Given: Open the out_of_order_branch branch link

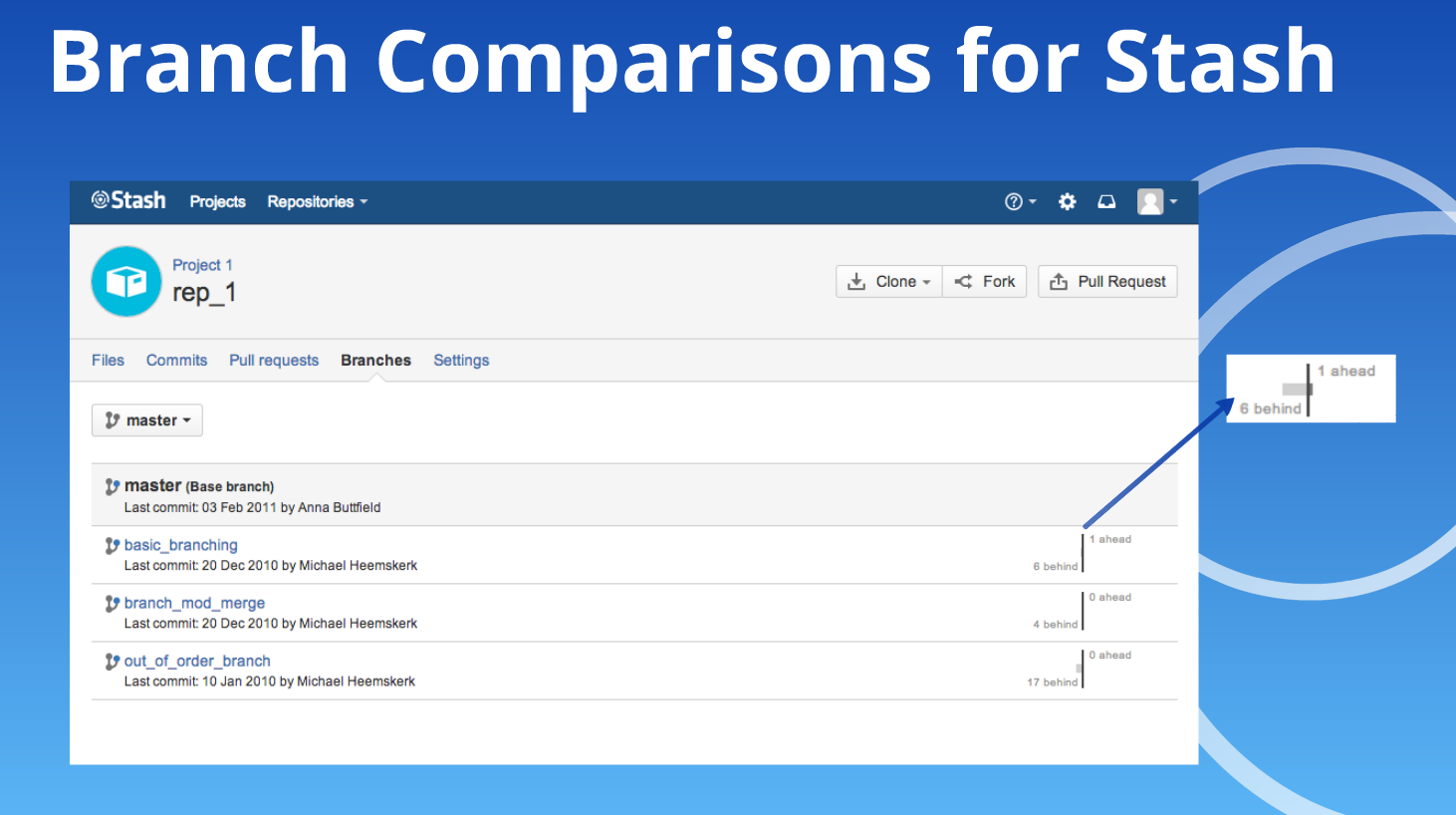Looking at the screenshot, I should 197,661.
